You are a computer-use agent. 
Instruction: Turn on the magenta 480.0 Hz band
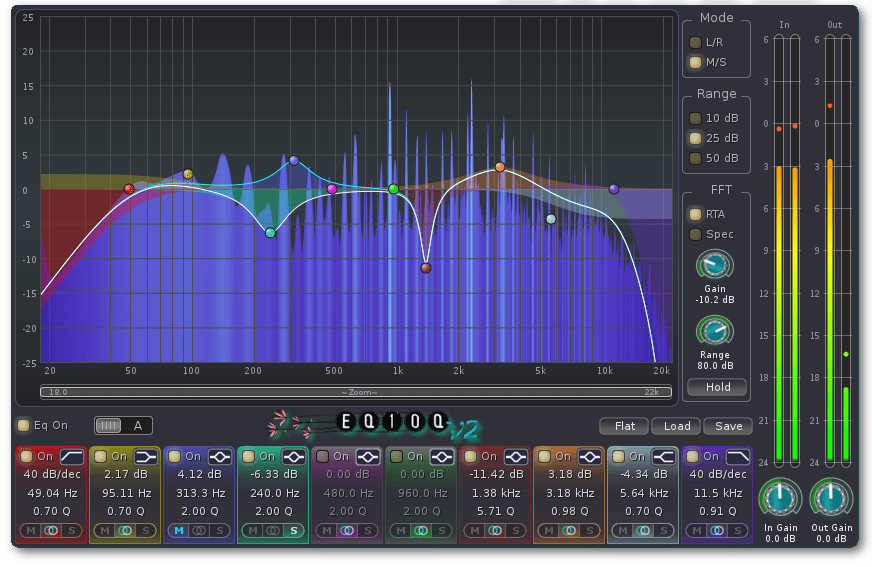point(322,456)
